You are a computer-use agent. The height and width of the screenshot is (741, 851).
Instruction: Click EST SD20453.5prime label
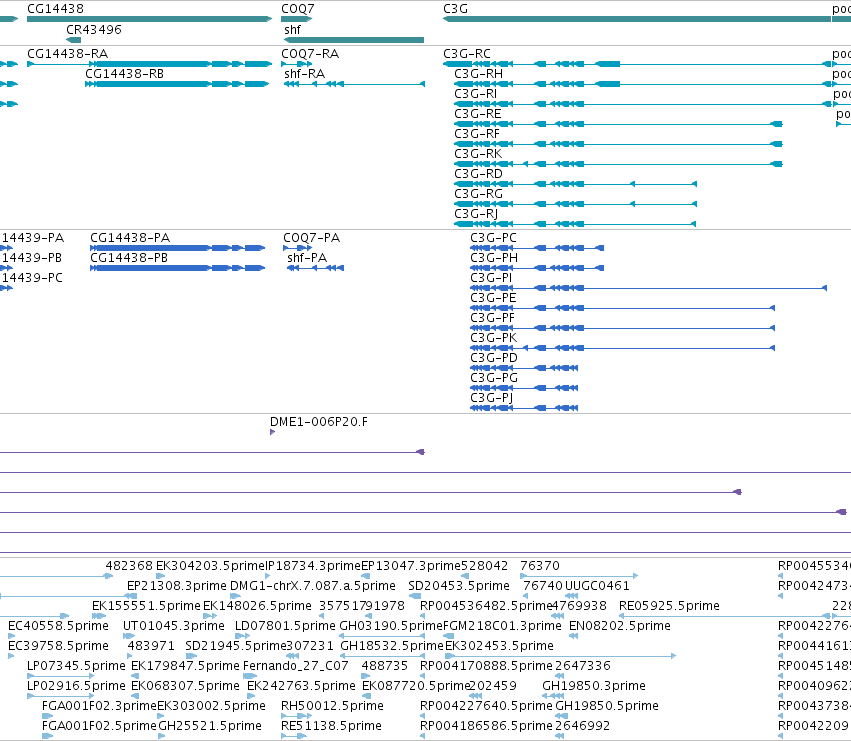(459, 586)
